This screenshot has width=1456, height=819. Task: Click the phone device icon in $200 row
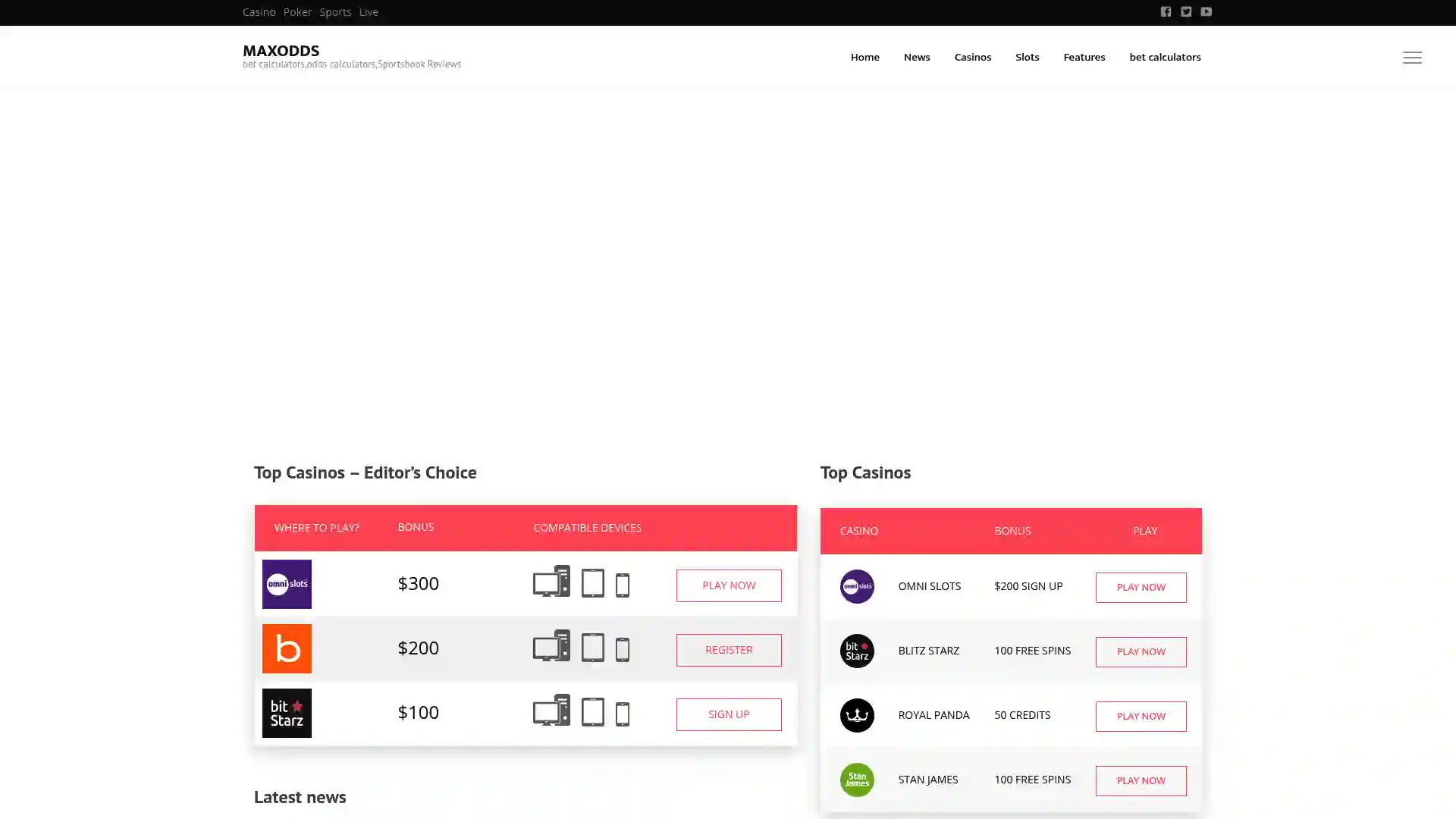coord(623,649)
